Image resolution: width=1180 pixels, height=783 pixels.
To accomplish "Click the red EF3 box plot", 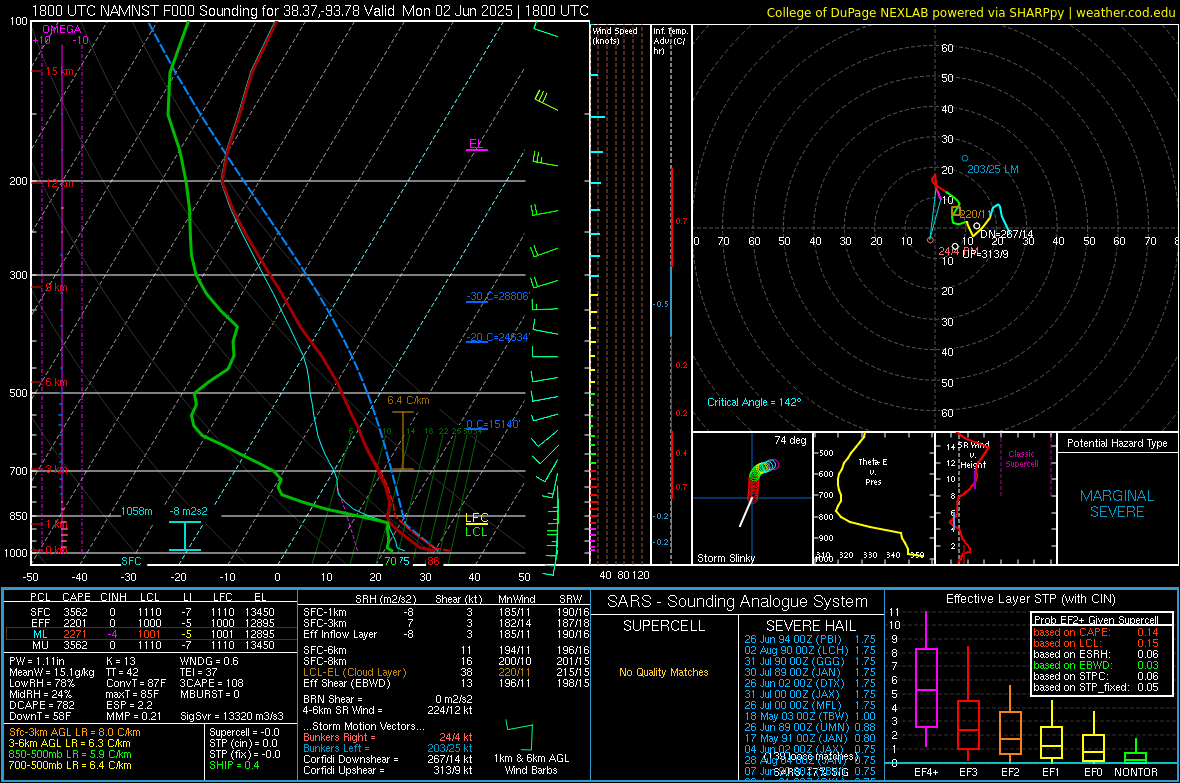I will [x=968, y=704].
